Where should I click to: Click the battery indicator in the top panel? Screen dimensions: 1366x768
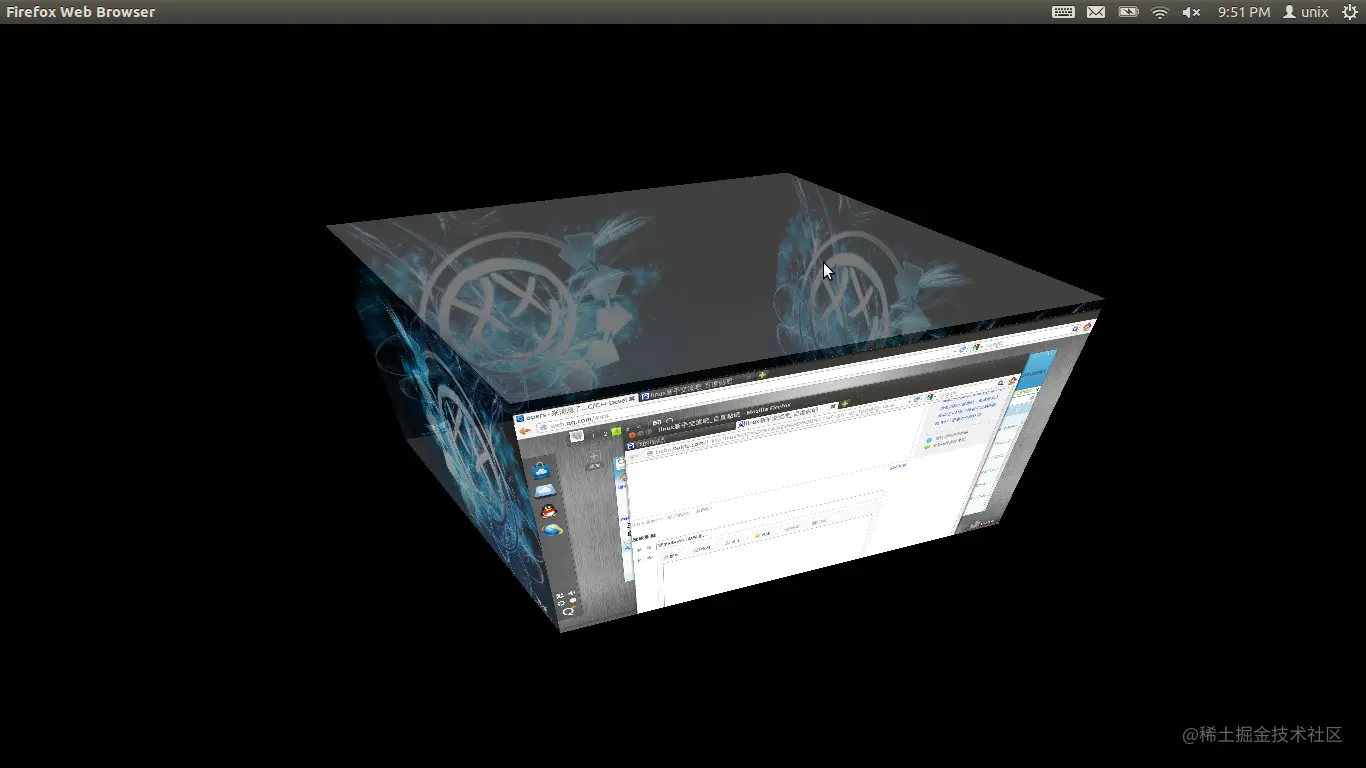point(1128,12)
